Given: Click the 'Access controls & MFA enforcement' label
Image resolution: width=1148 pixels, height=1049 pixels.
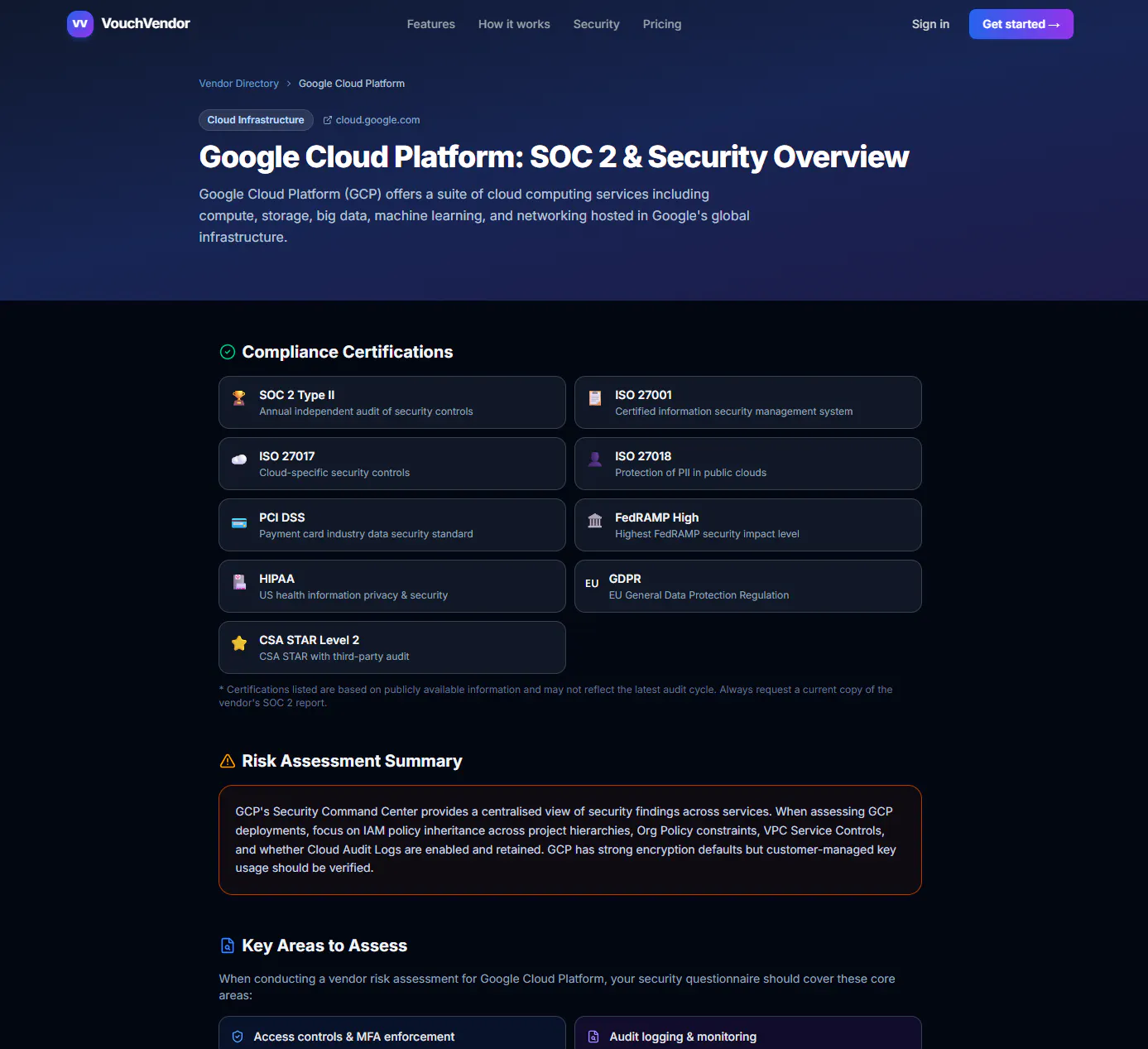Looking at the screenshot, I should click(354, 1037).
